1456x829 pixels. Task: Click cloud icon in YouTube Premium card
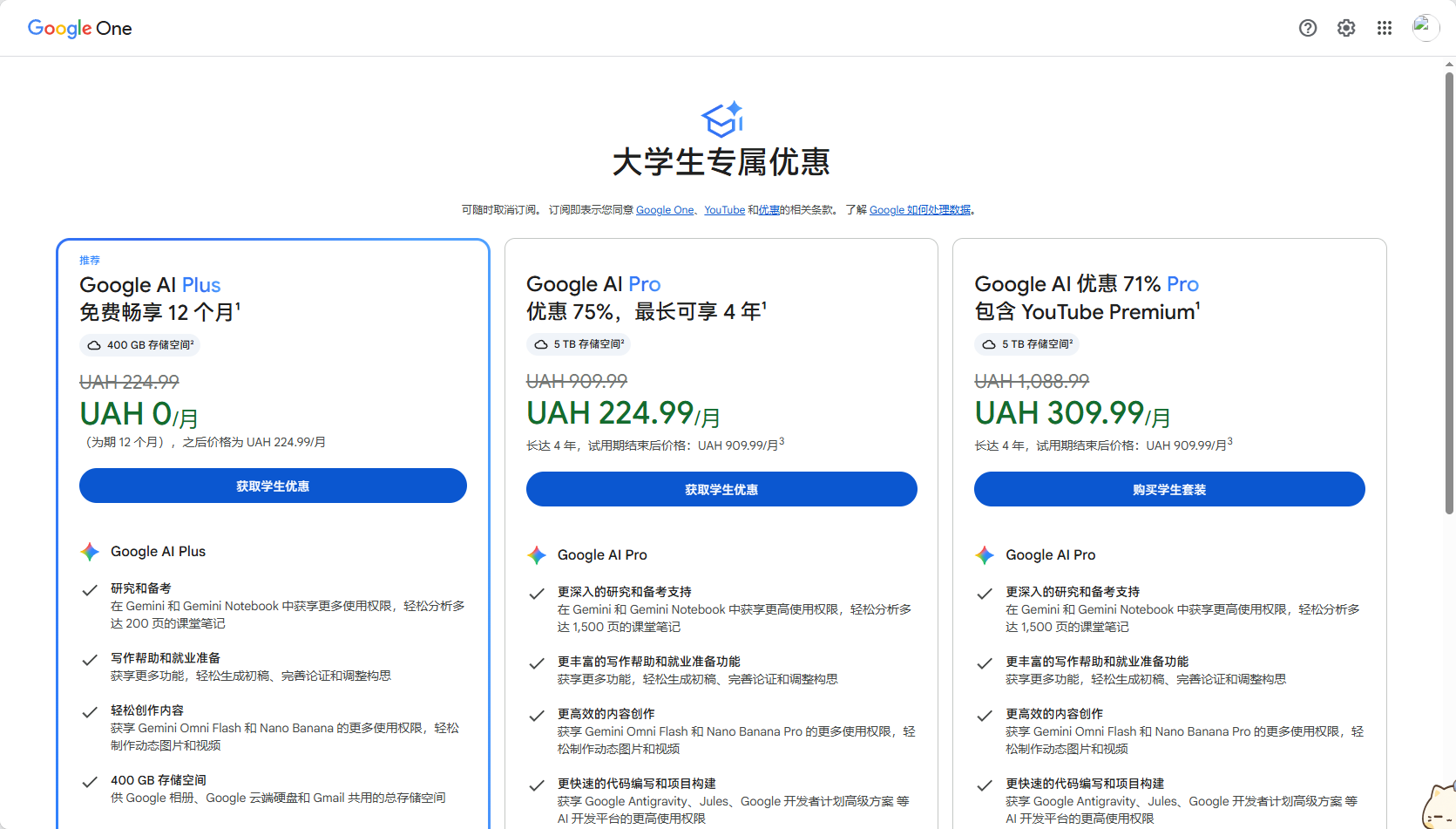click(x=989, y=344)
